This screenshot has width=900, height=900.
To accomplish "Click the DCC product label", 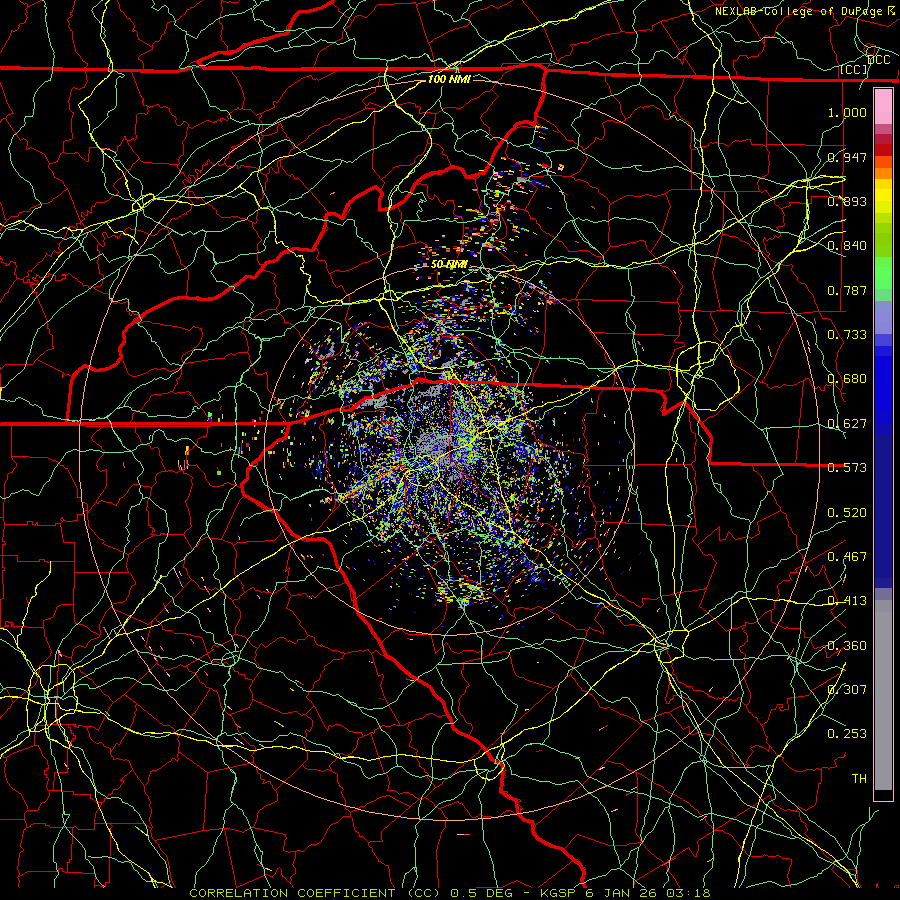I will pos(879,60).
